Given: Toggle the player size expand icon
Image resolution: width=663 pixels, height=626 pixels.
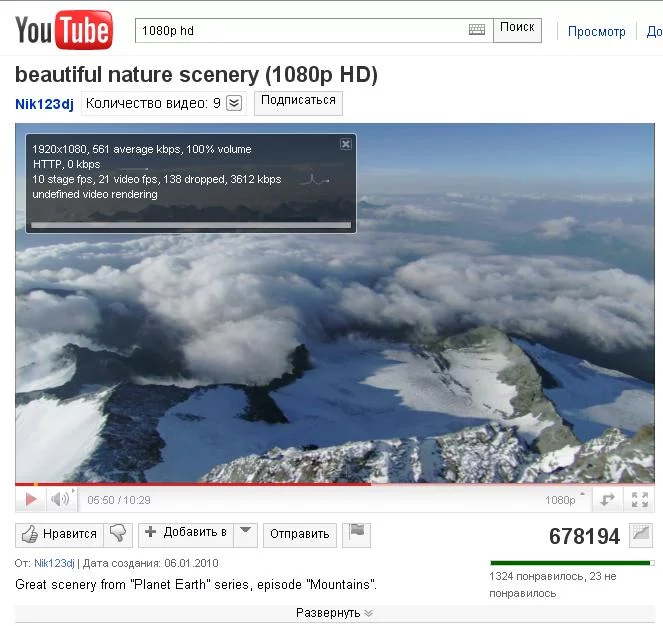Looking at the screenshot, I should pos(607,500).
